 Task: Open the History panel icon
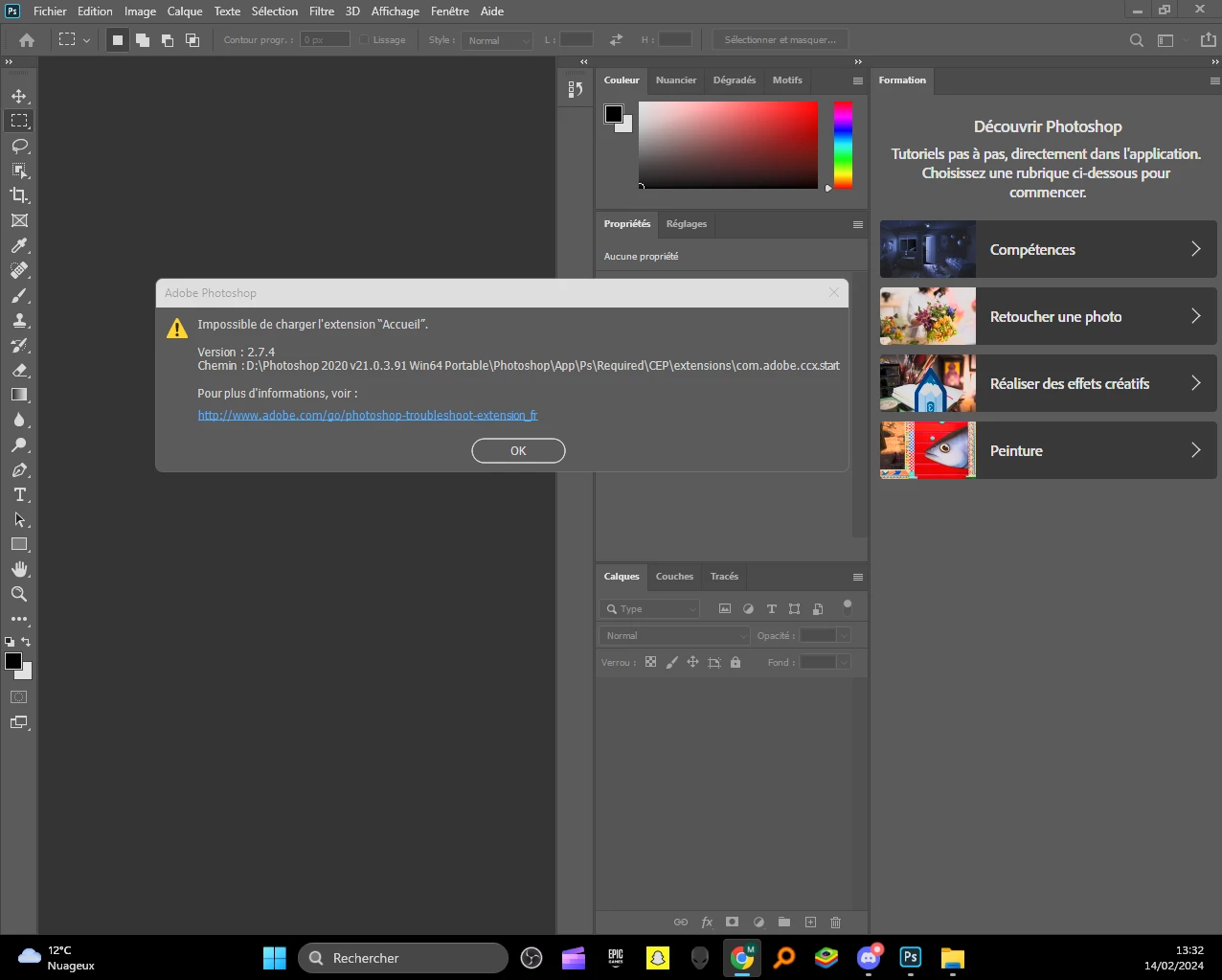576,89
